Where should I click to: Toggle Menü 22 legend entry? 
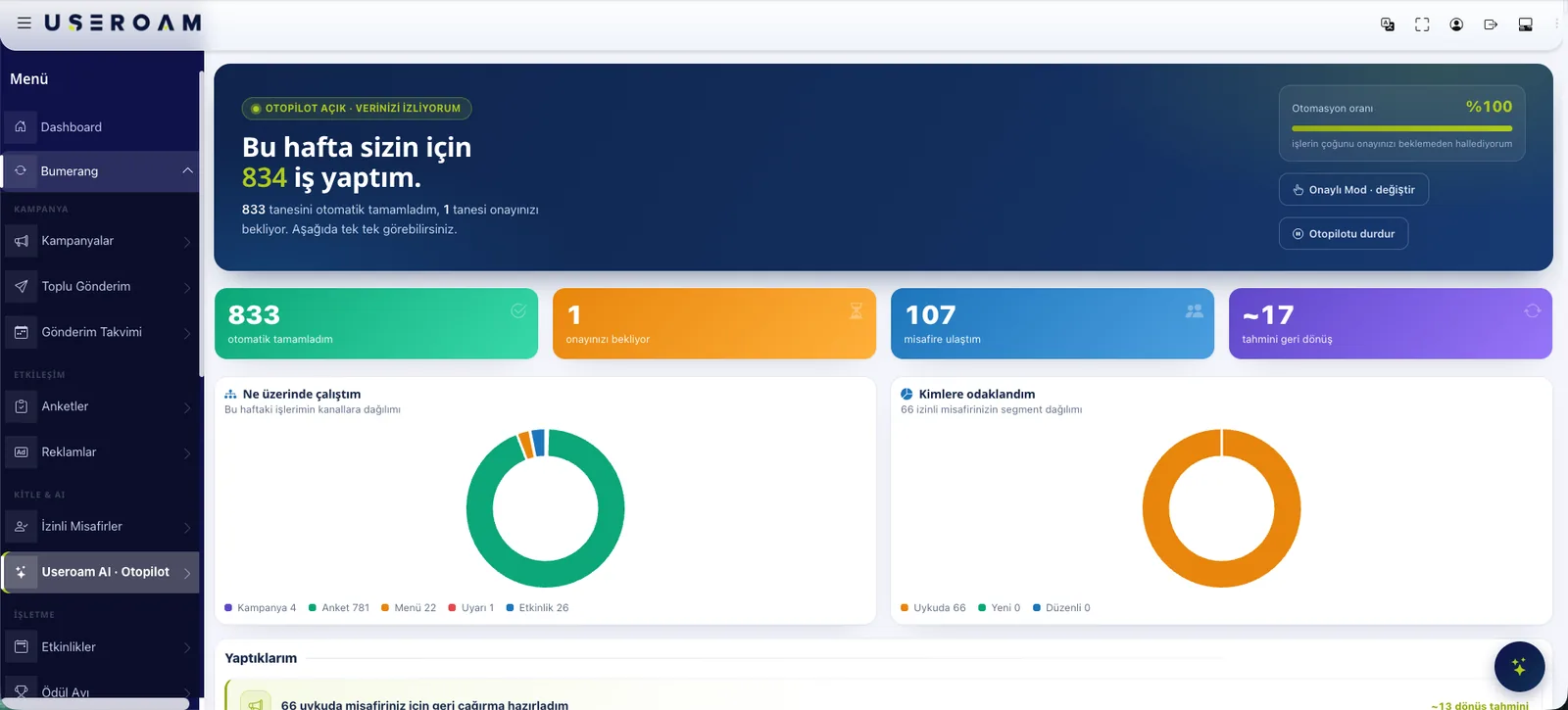click(409, 608)
